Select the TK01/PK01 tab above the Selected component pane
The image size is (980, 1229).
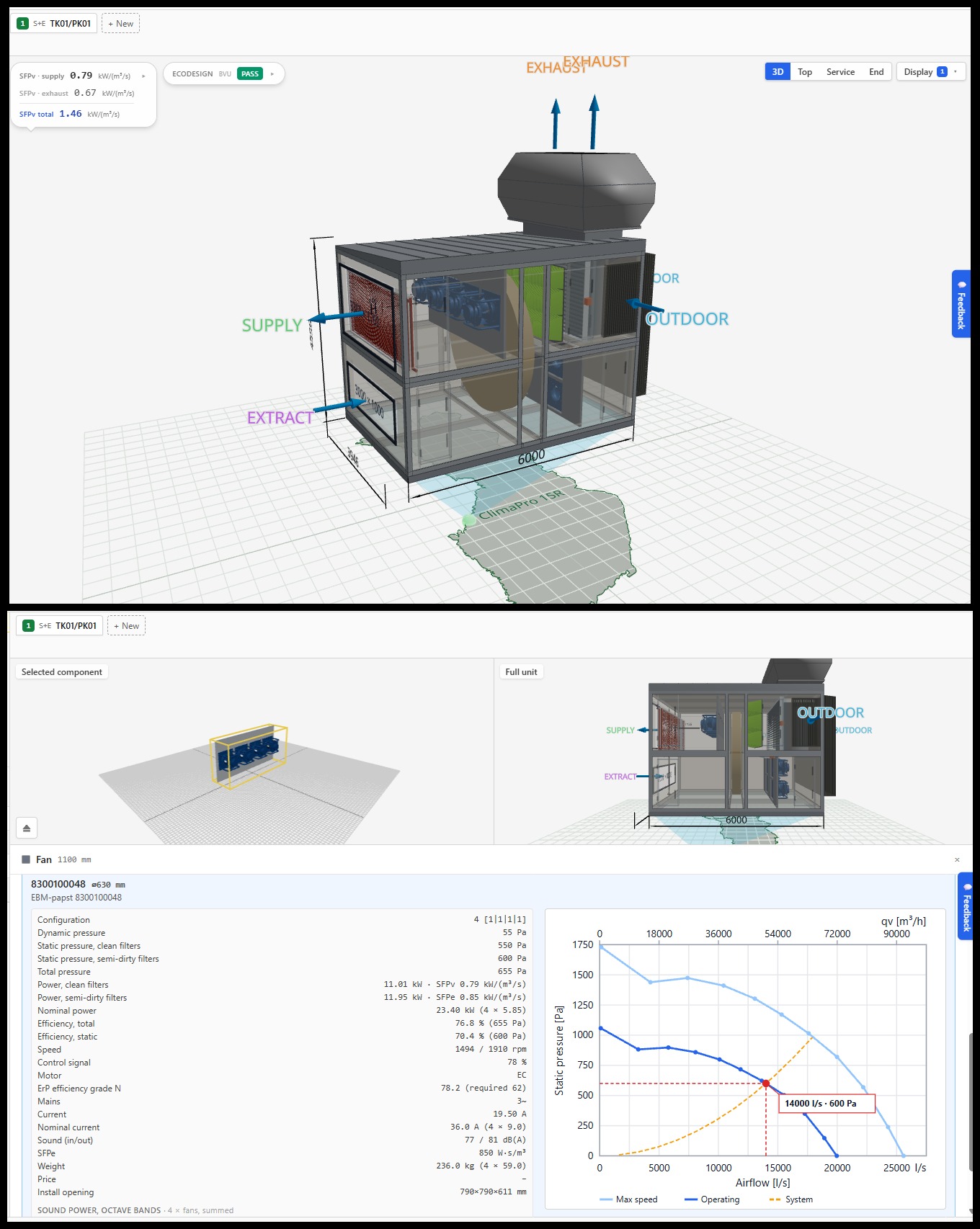click(x=60, y=626)
